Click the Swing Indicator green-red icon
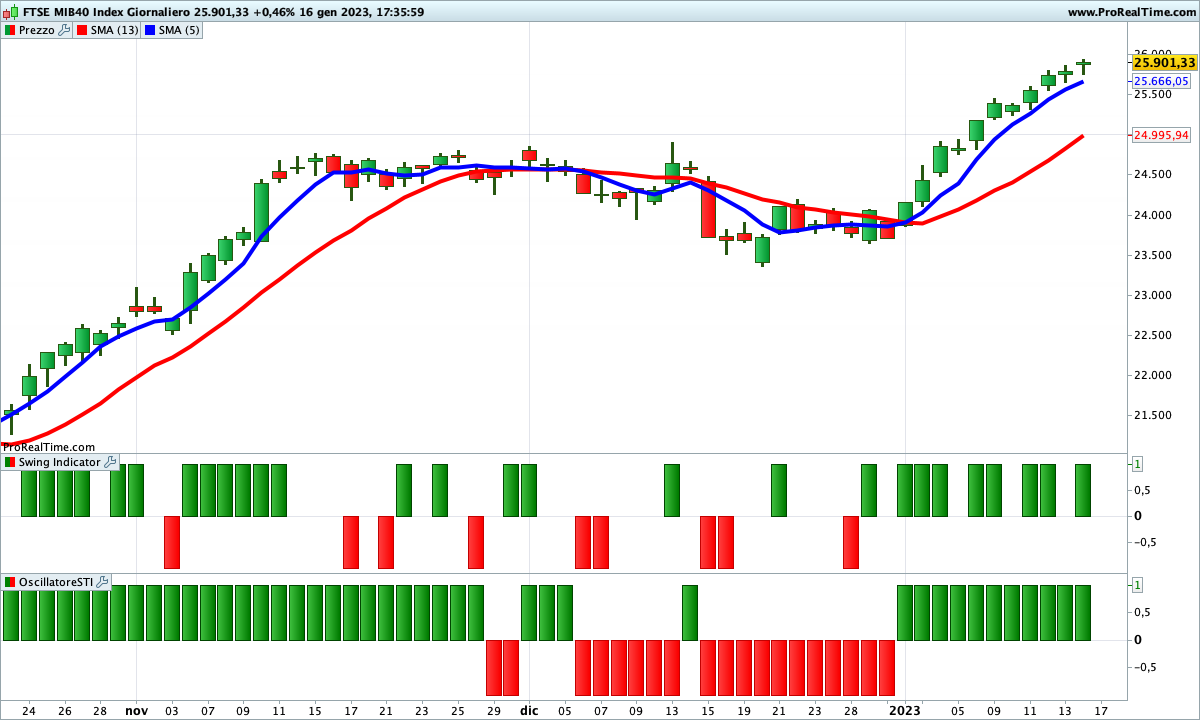Viewport: 1200px width, 720px height. click(x=10, y=462)
